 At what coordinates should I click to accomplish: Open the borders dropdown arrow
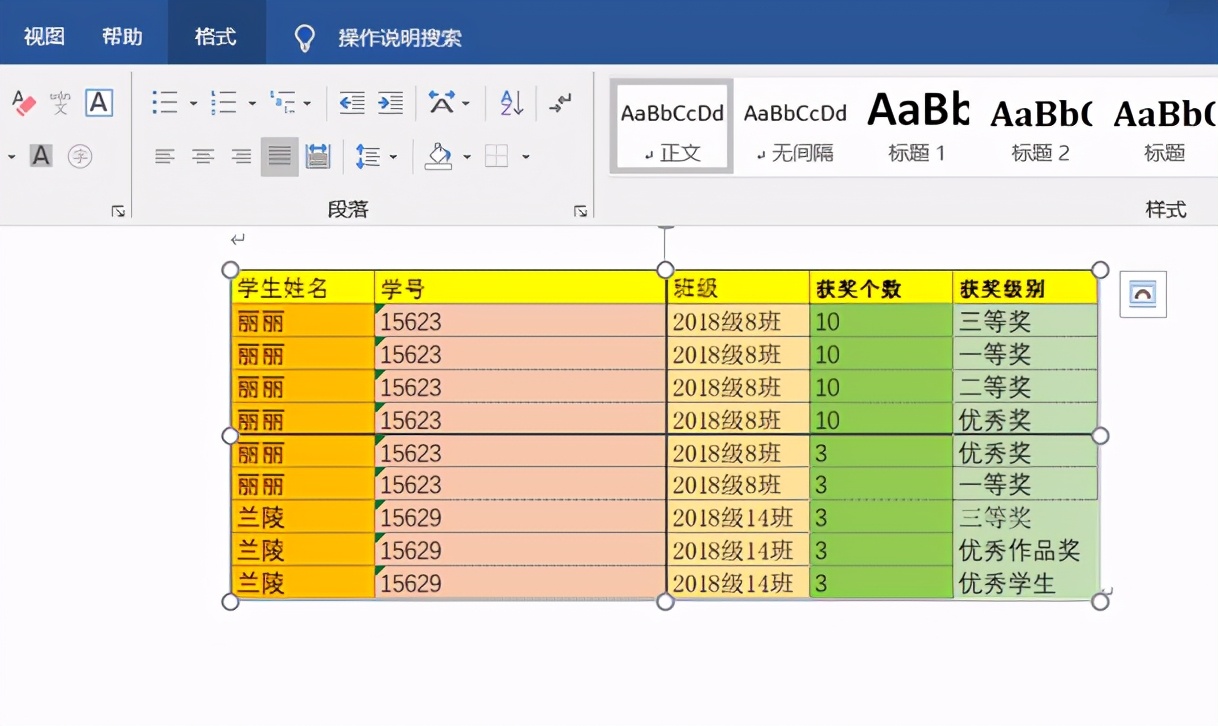coord(525,157)
